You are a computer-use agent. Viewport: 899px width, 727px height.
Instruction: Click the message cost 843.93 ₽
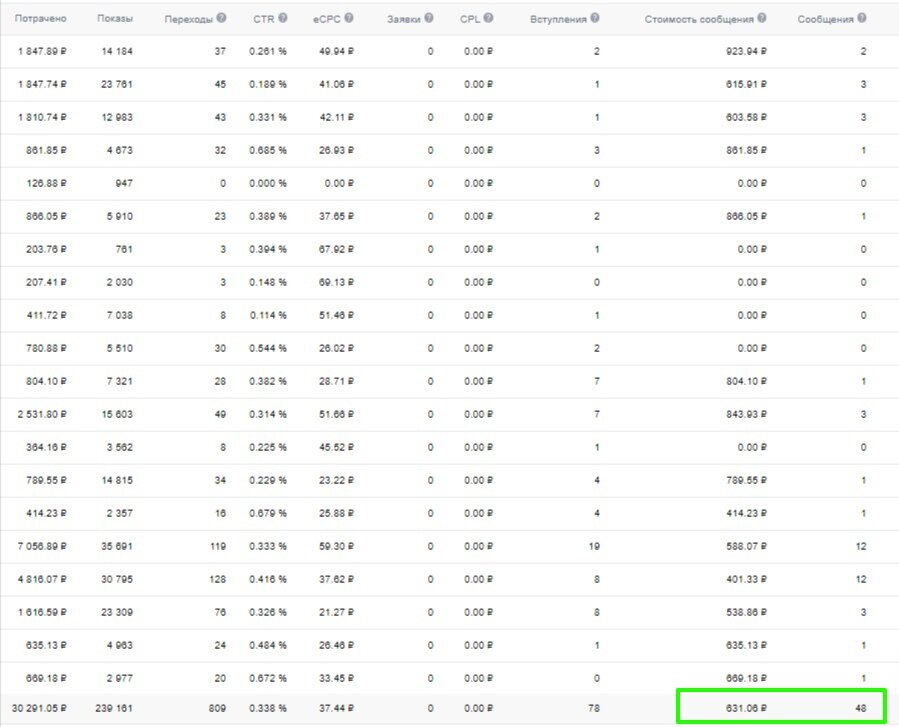click(x=746, y=415)
